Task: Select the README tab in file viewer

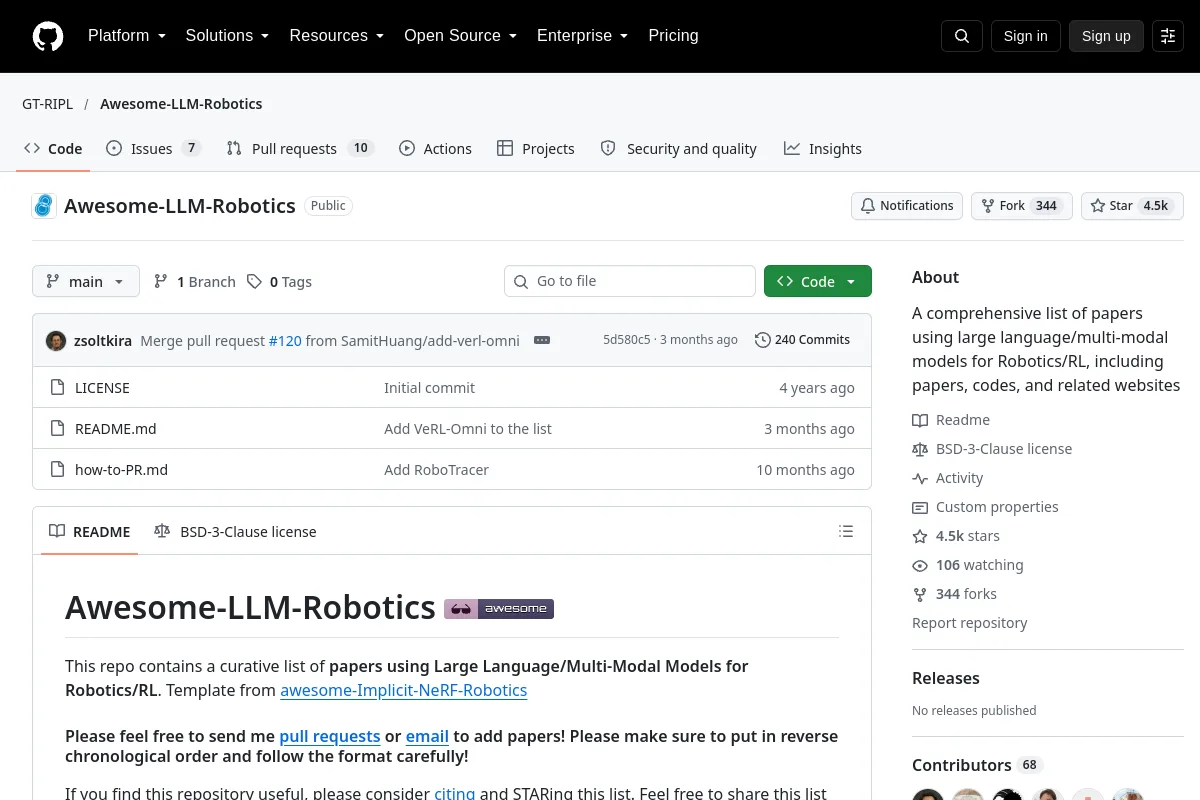Action: [90, 531]
